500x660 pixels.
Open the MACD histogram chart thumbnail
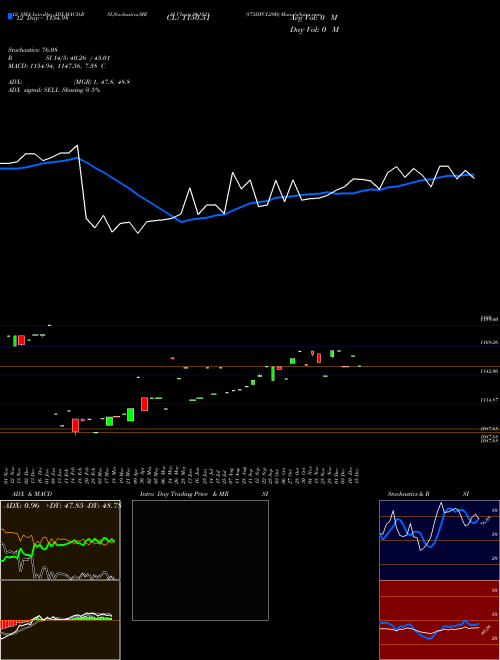pos(60,620)
